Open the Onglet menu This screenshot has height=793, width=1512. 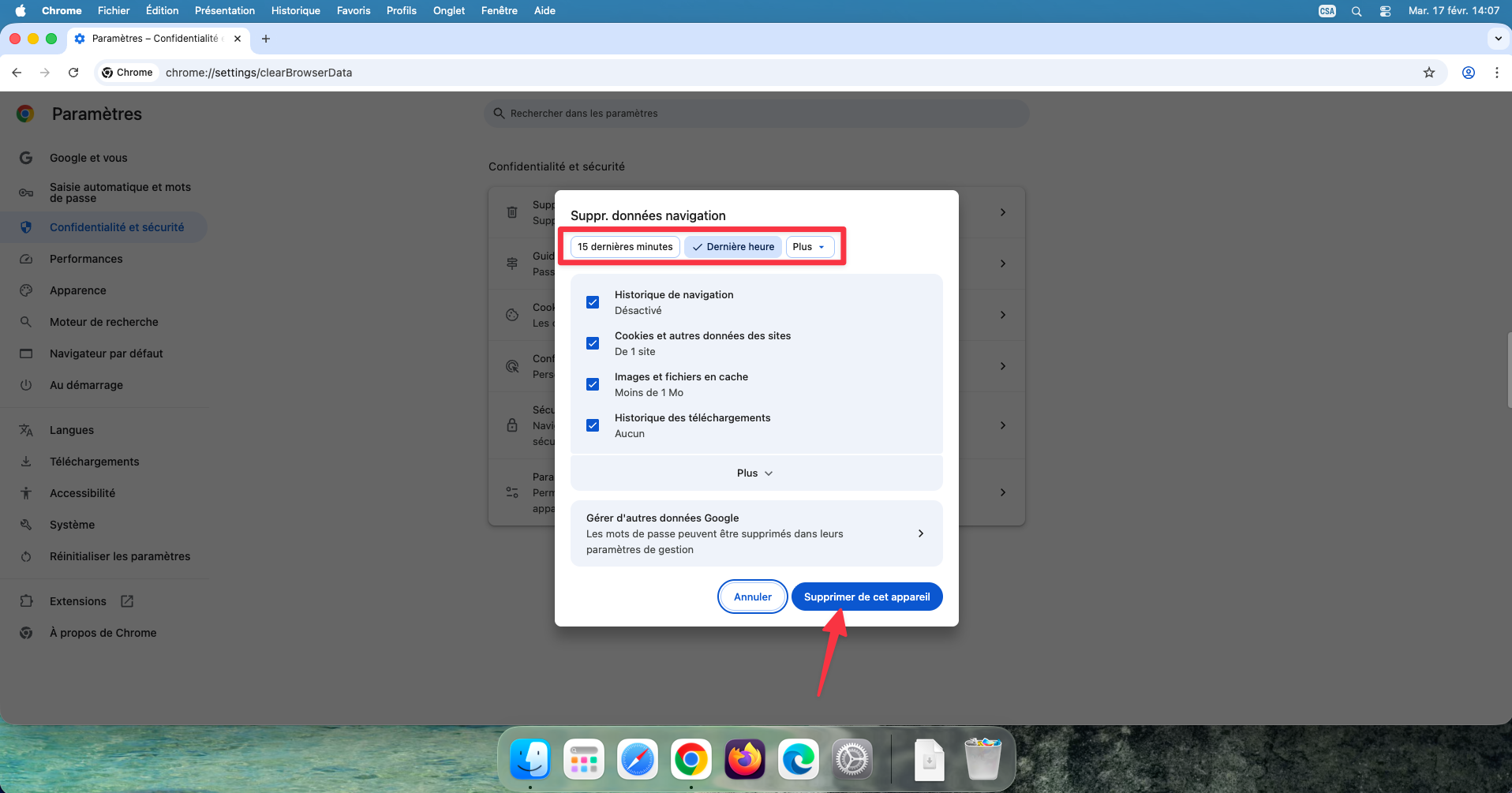point(449,11)
